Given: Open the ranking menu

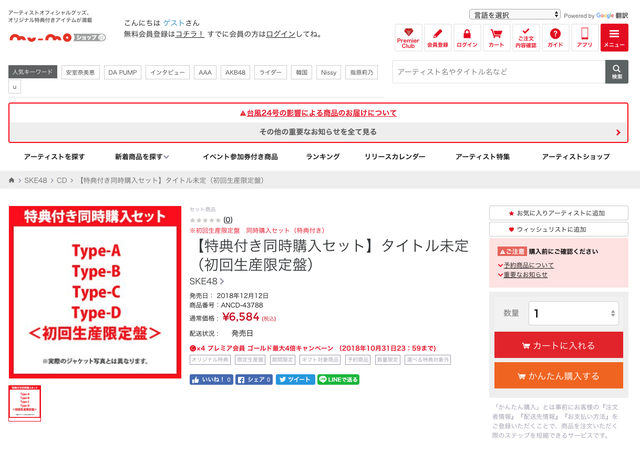Looking at the screenshot, I should [323, 157].
